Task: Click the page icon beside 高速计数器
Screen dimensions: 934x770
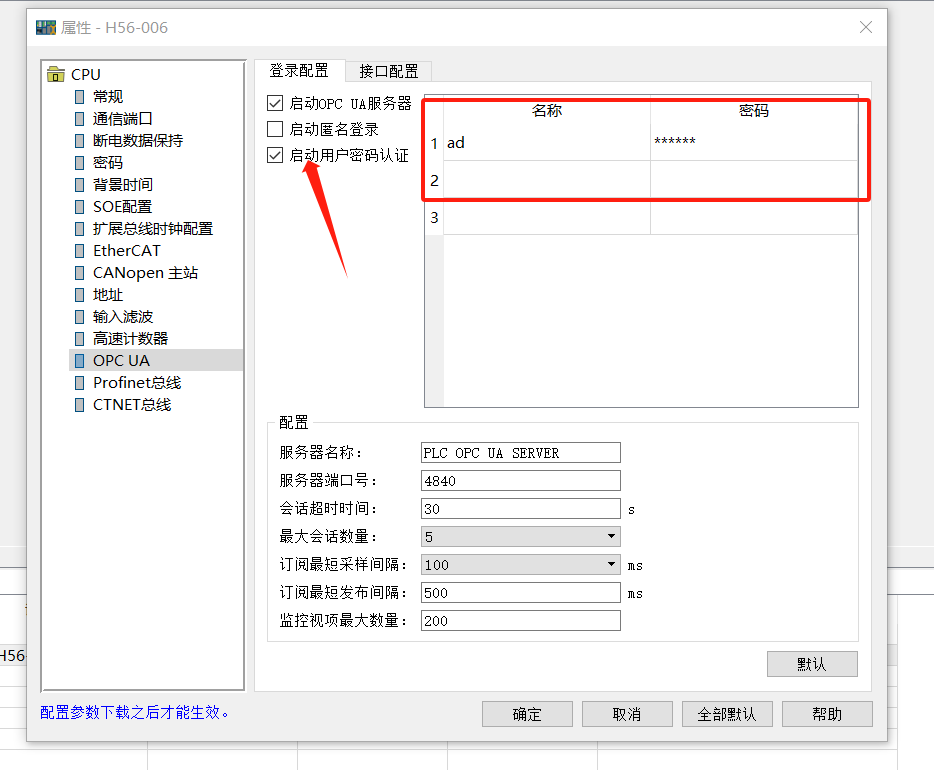Action: click(79, 339)
